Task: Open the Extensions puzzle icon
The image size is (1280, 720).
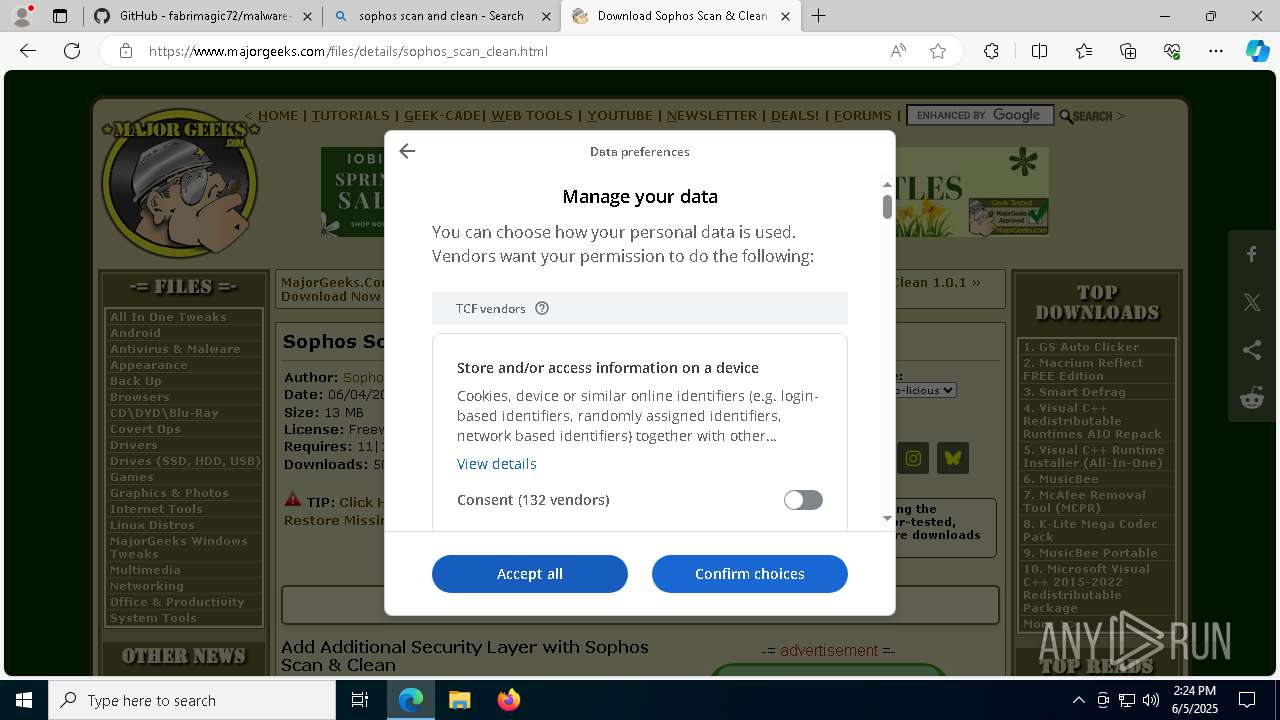Action: coord(991,51)
